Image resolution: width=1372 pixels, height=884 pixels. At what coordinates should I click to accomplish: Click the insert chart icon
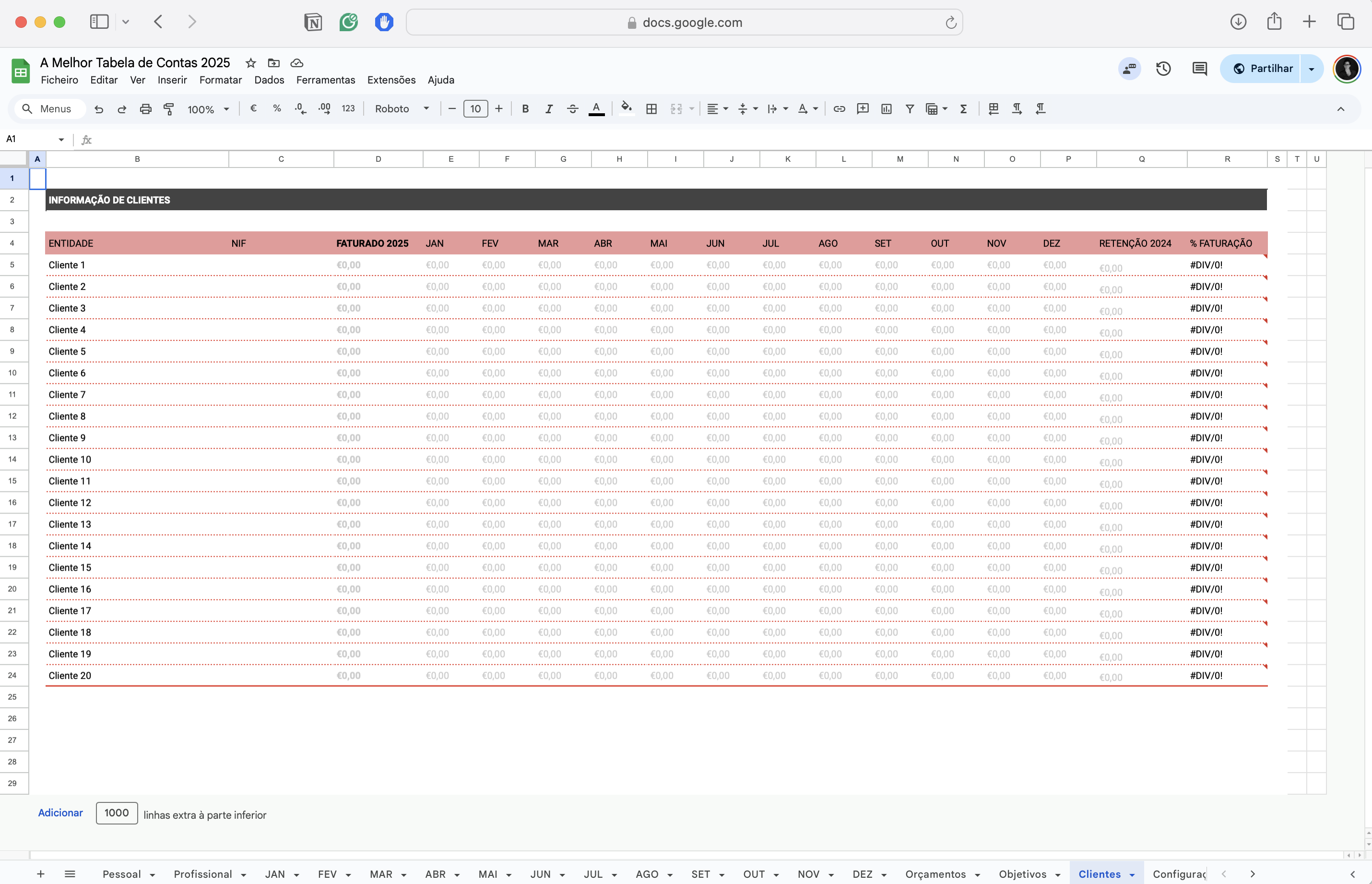886,109
